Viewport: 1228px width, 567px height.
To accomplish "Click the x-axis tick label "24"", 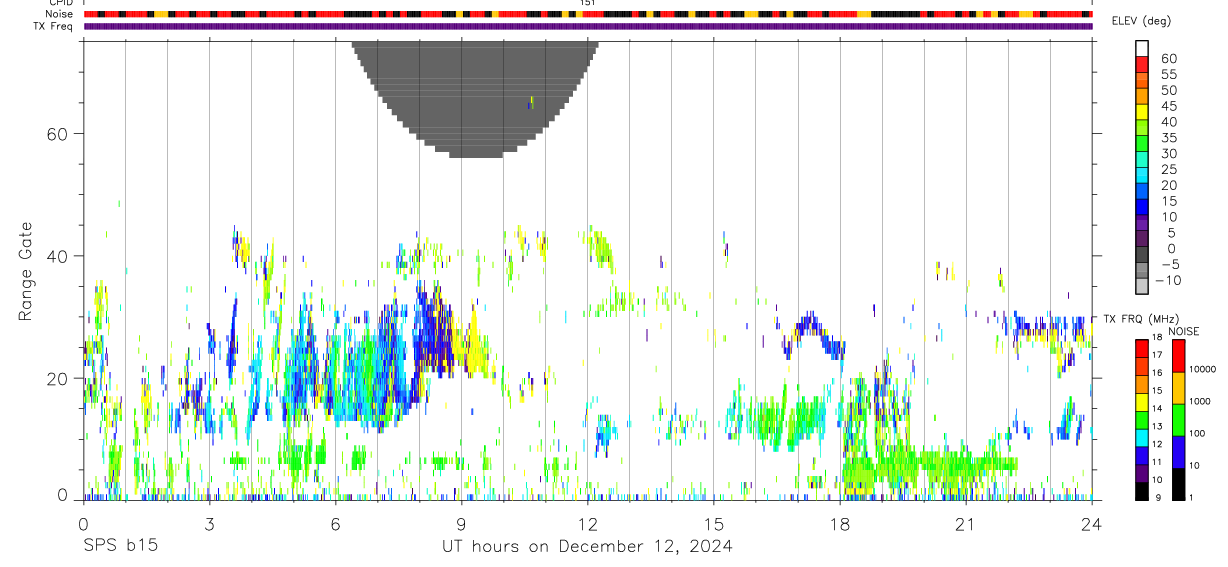I will (1091, 524).
